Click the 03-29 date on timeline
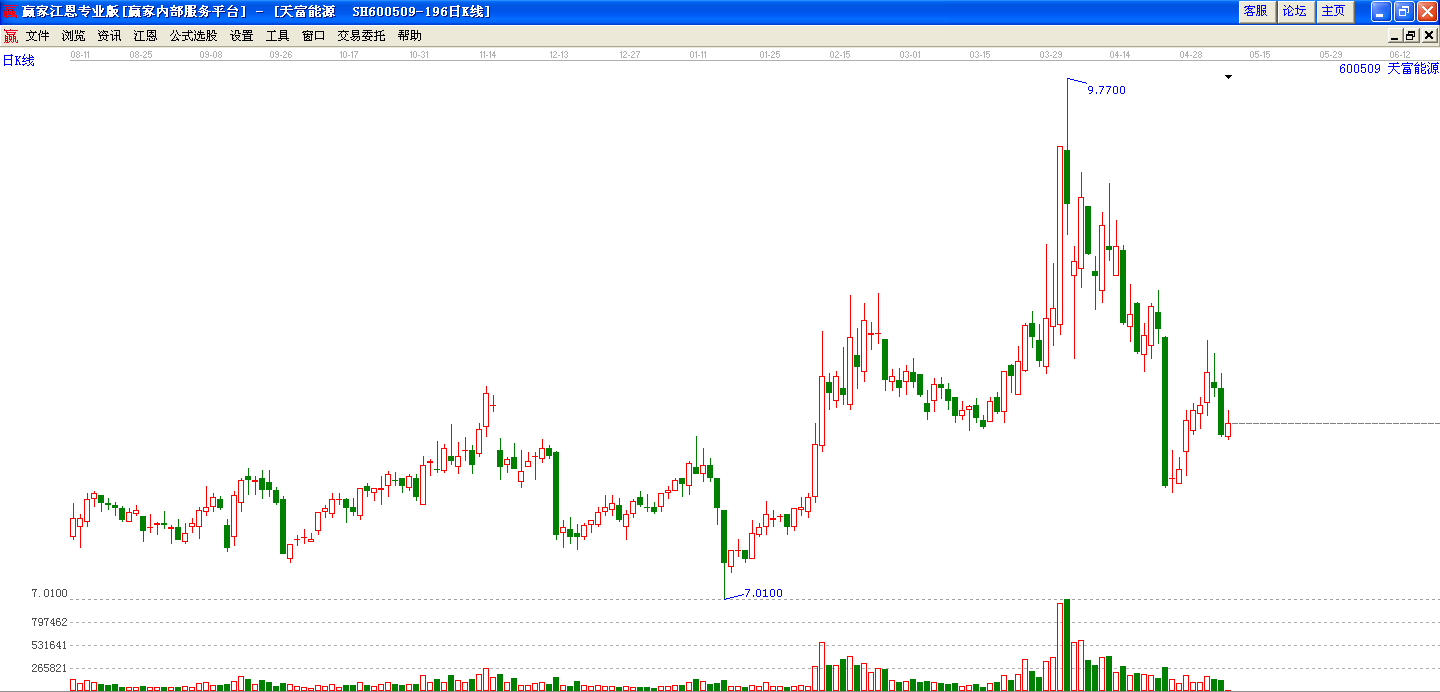Viewport: 1440px width, 692px height. pos(1050,55)
